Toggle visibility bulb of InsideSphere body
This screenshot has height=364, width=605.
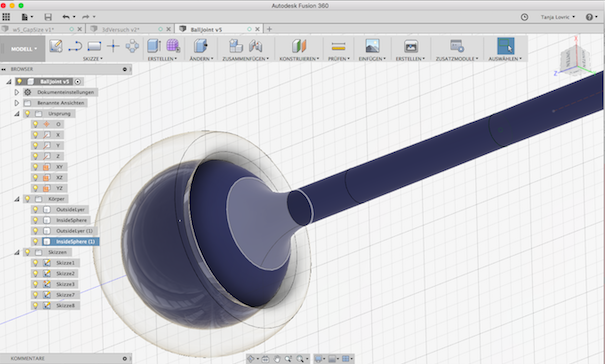35,220
